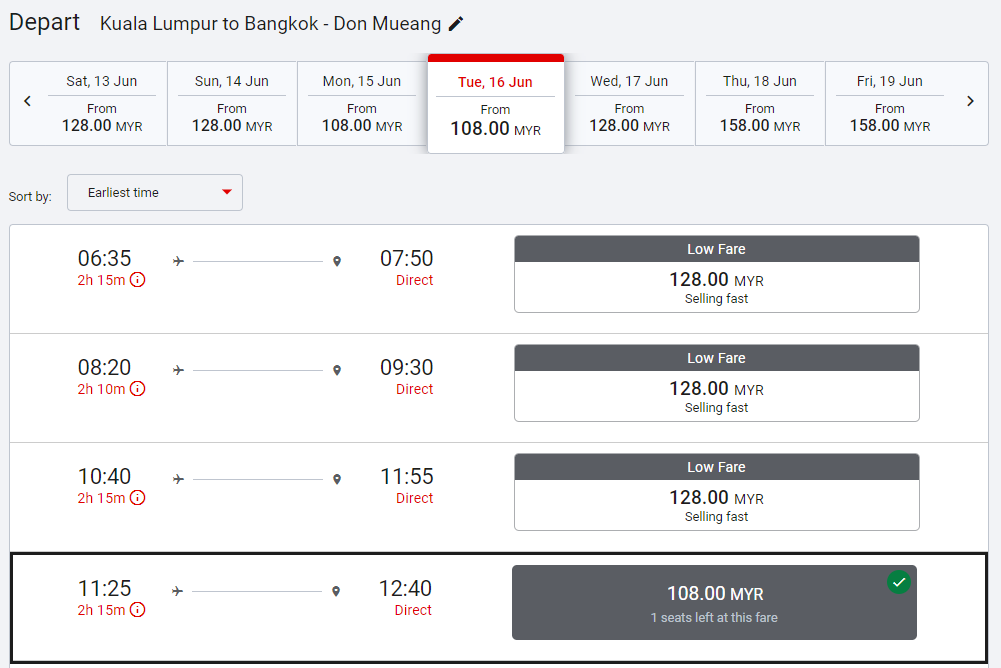Viewport: 1001px width, 668px height.
Task: Open duration info for the 06:35 flight
Action: click(138, 280)
